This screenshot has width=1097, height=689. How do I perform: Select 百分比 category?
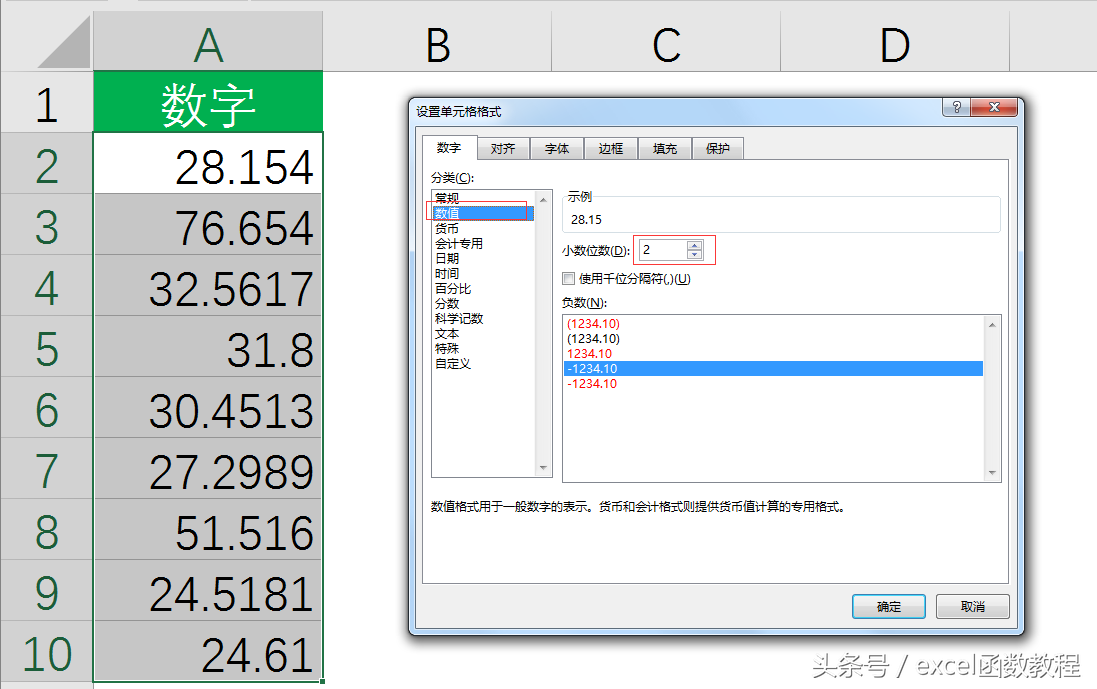tap(483, 289)
